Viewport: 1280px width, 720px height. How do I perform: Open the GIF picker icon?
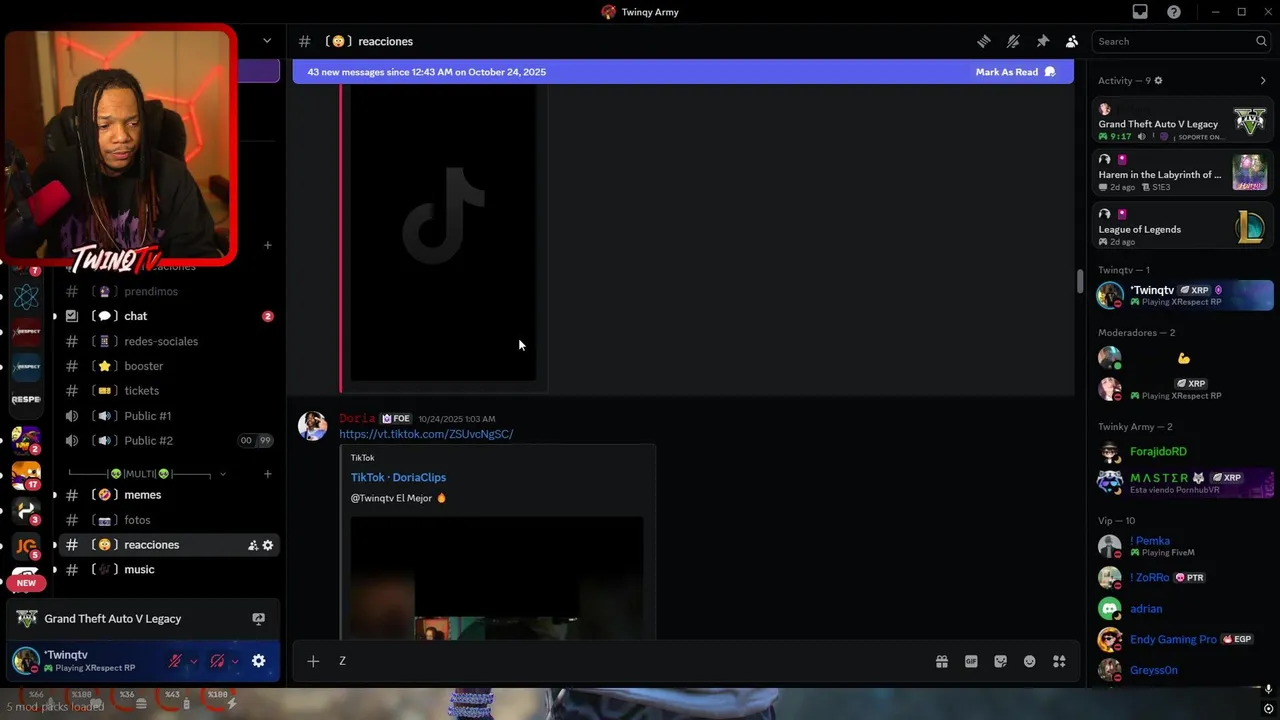tap(971, 661)
